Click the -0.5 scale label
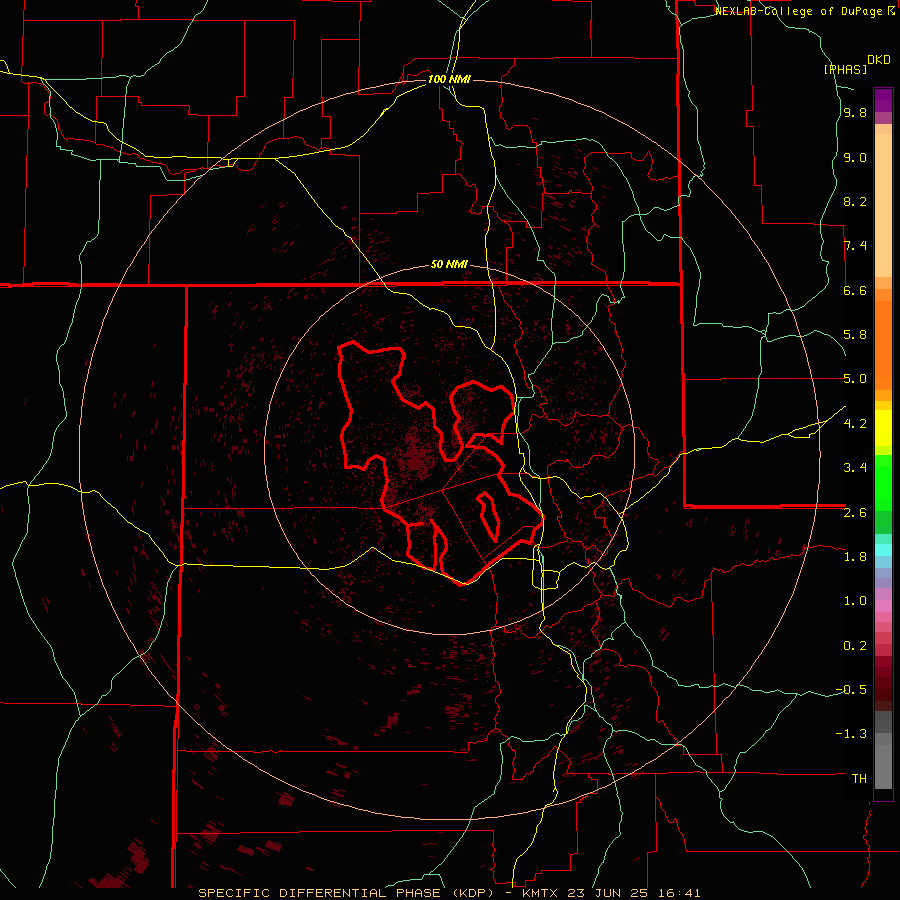 [851, 690]
